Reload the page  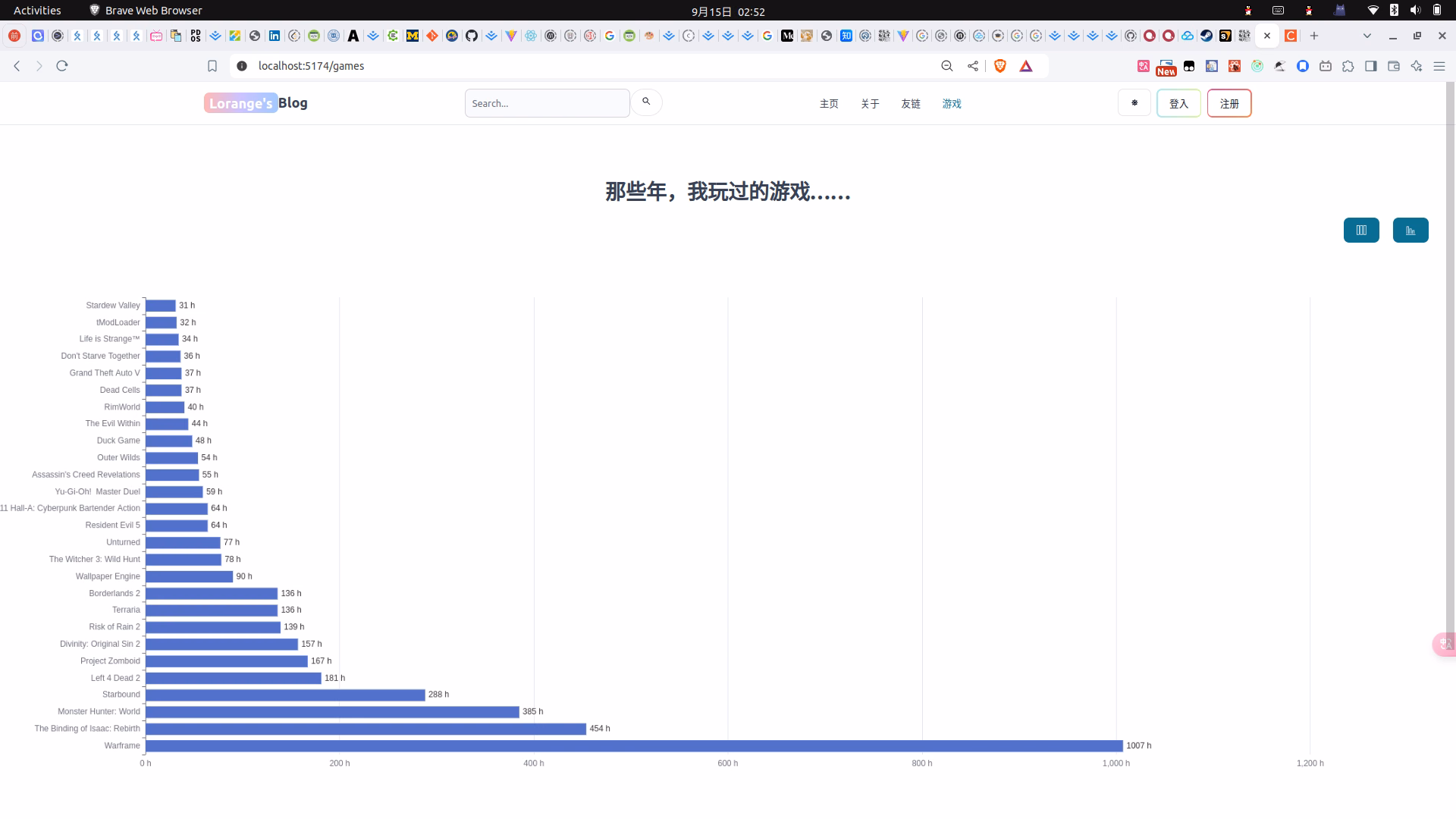point(62,66)
